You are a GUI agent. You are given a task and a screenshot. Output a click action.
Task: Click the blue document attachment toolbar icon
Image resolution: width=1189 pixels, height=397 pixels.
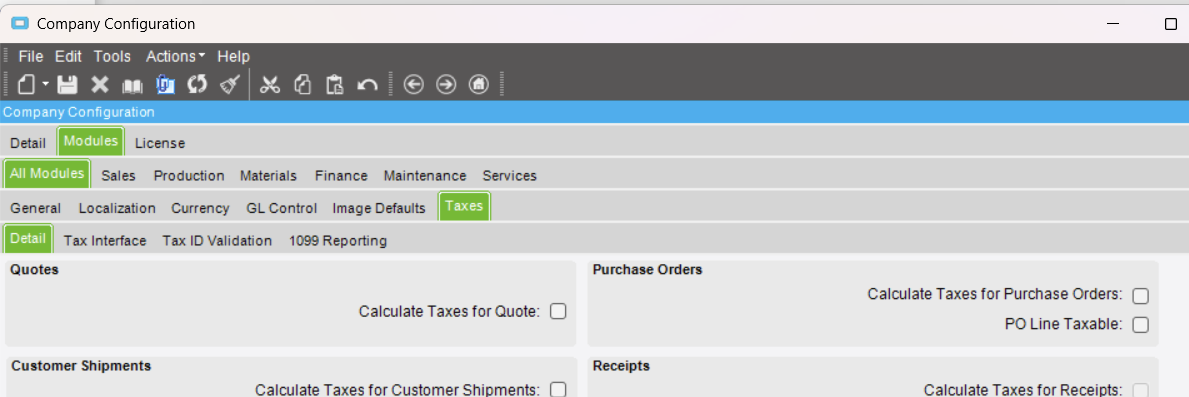[165, 84]
